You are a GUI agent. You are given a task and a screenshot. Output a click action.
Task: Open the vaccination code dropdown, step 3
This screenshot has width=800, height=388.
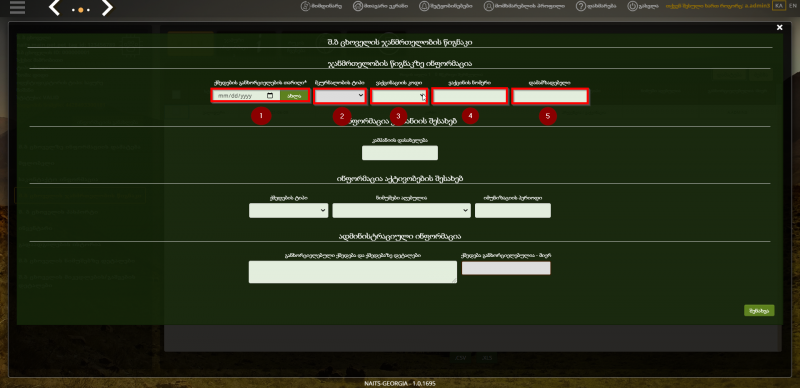click(398, 95)
